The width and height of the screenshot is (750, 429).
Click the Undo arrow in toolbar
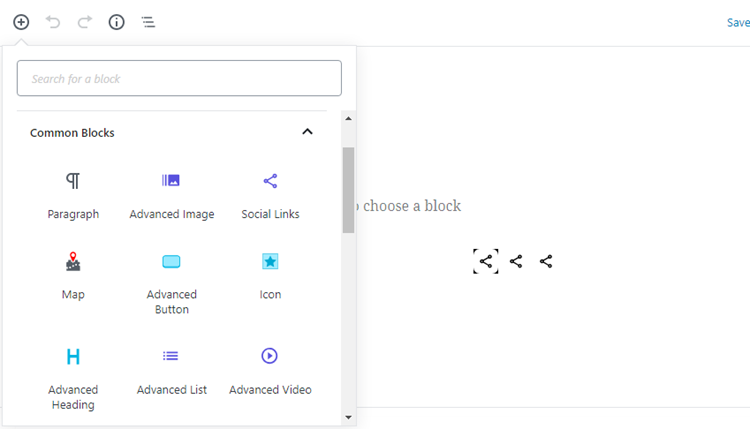point(53,22)
